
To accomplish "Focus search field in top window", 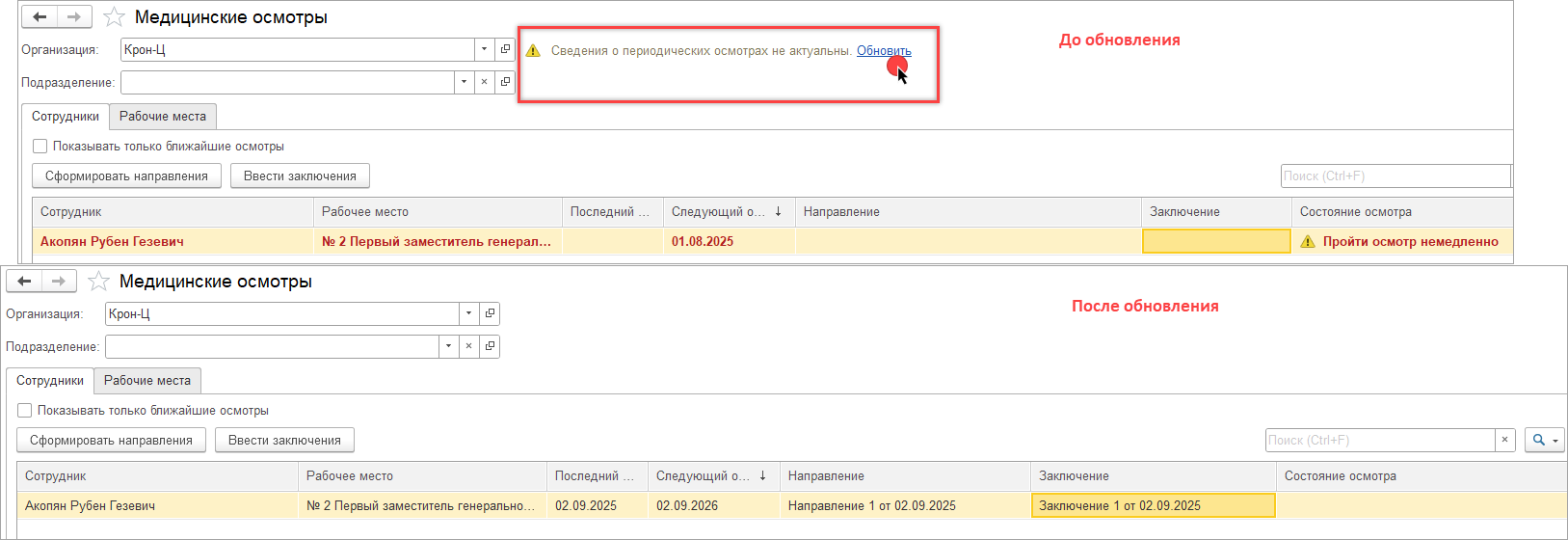I will coord(1395,175).
